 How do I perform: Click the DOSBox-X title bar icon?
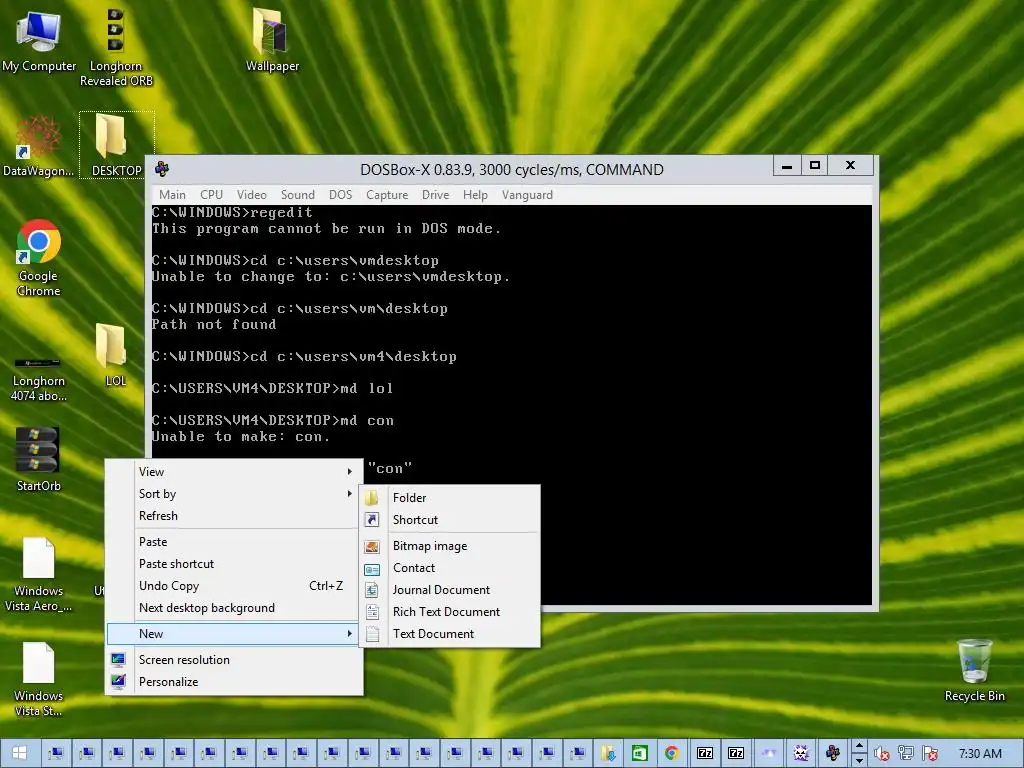[x=162, y=169]
